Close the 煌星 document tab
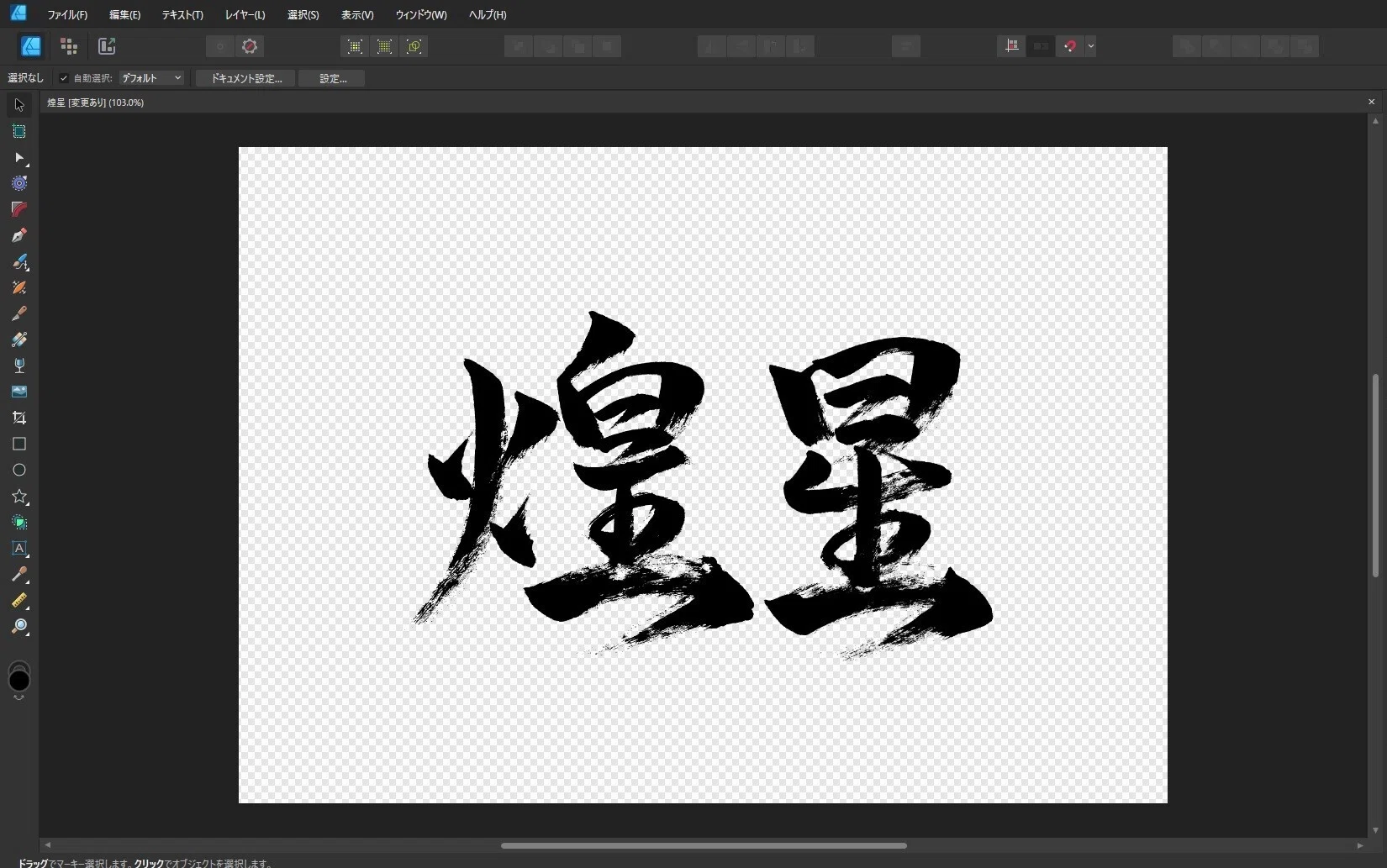This screenshot has height=868, width=1387. coord(1371,102)
